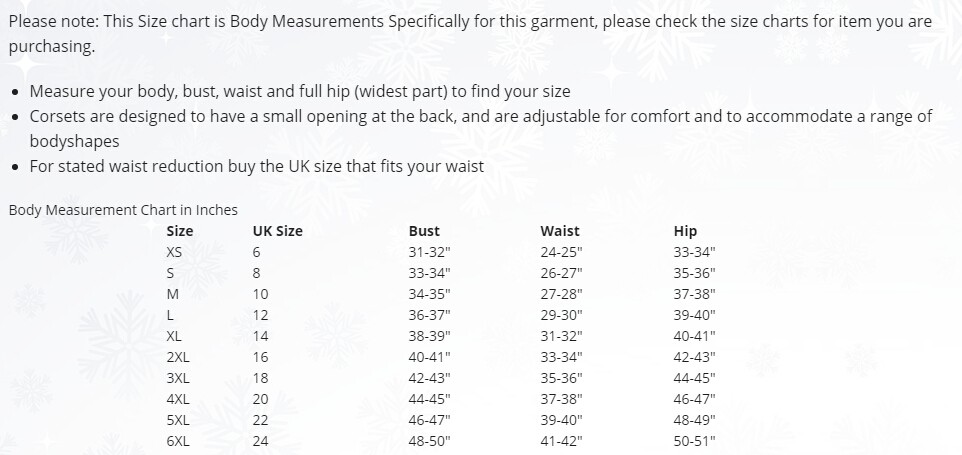
Task: Click the "Measure your body" bullet text
Action: (x=300, y=91)
